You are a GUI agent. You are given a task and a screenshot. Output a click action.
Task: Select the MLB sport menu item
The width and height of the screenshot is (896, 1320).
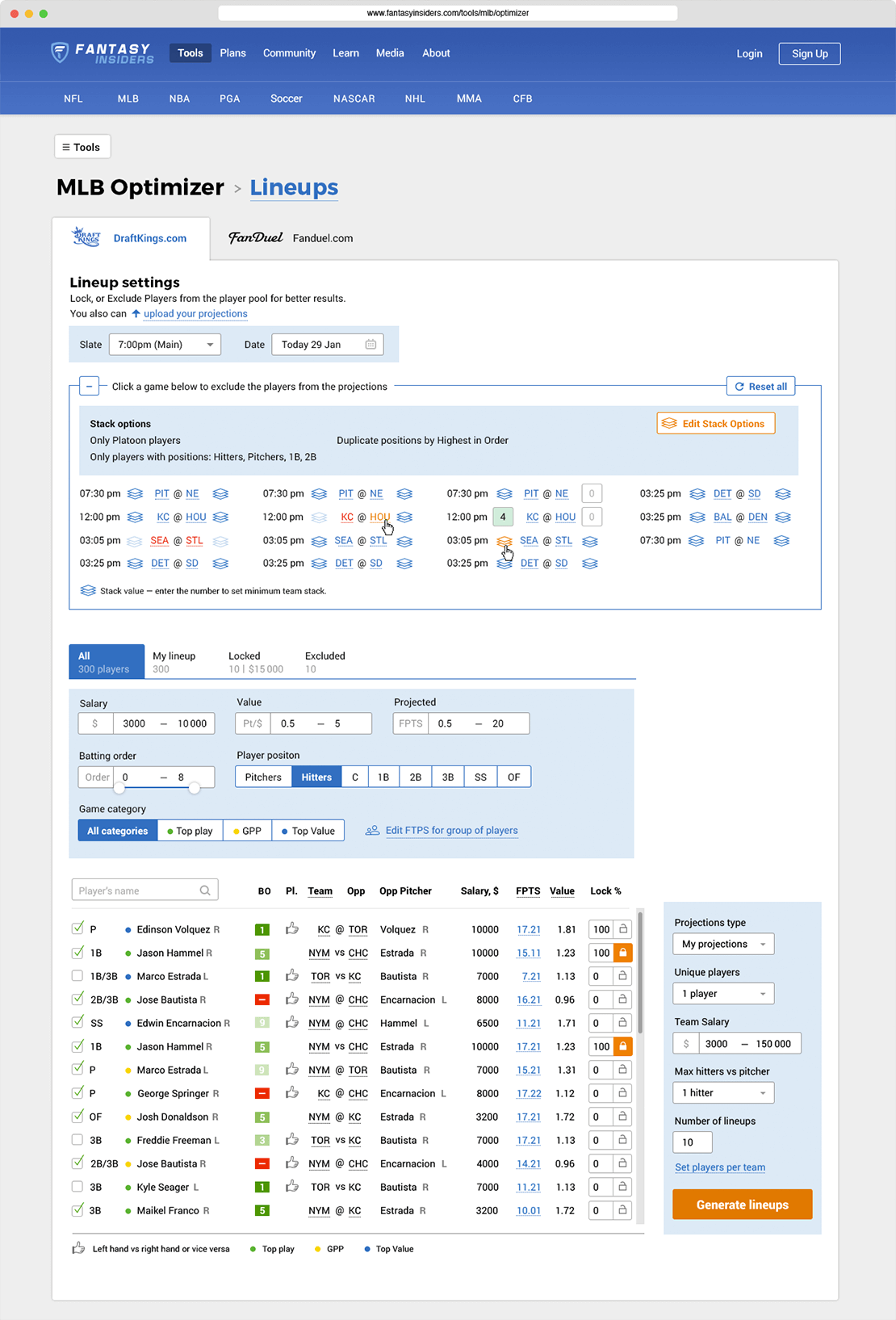[128, 98]
